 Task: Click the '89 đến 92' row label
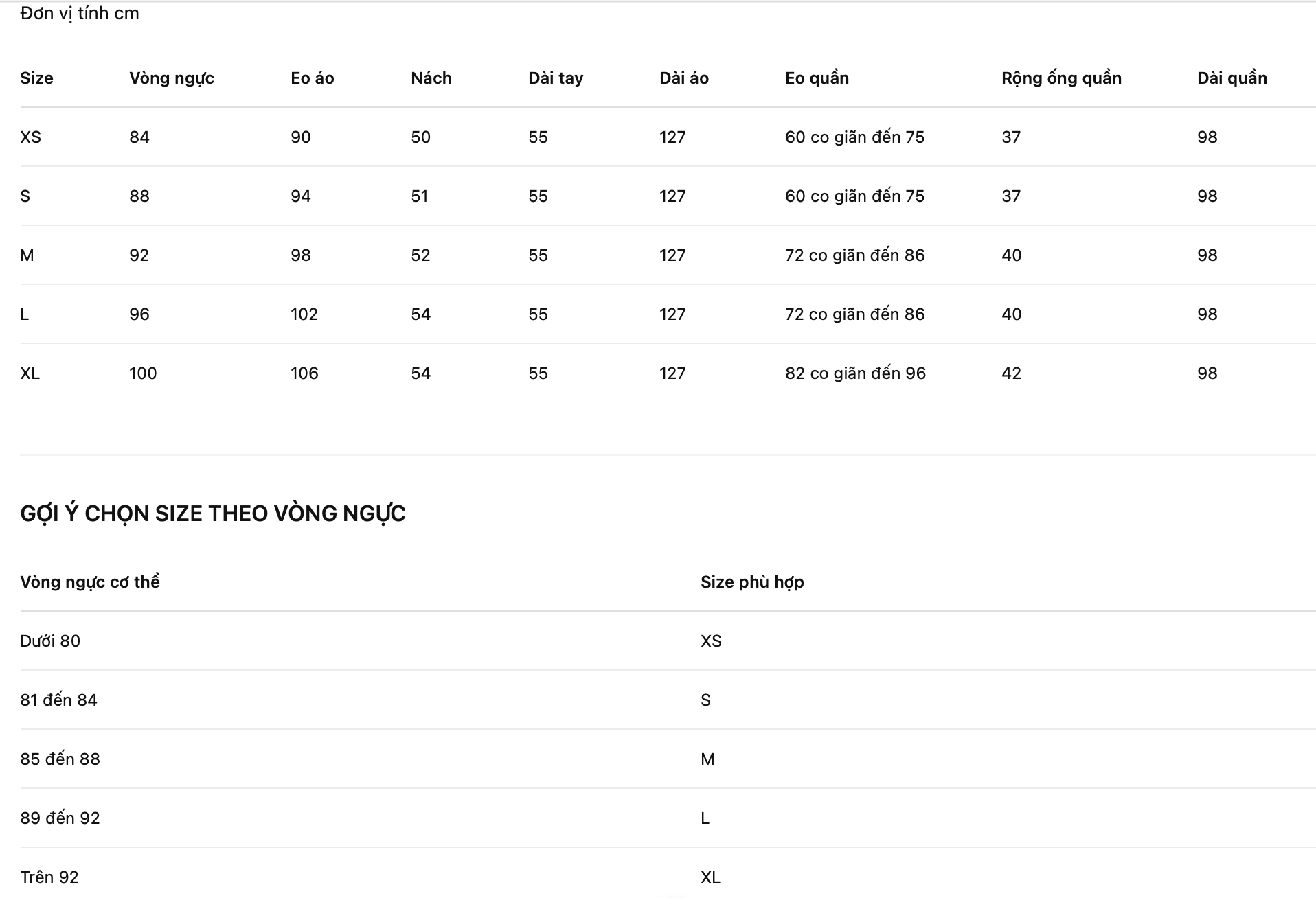coord(60,818)
